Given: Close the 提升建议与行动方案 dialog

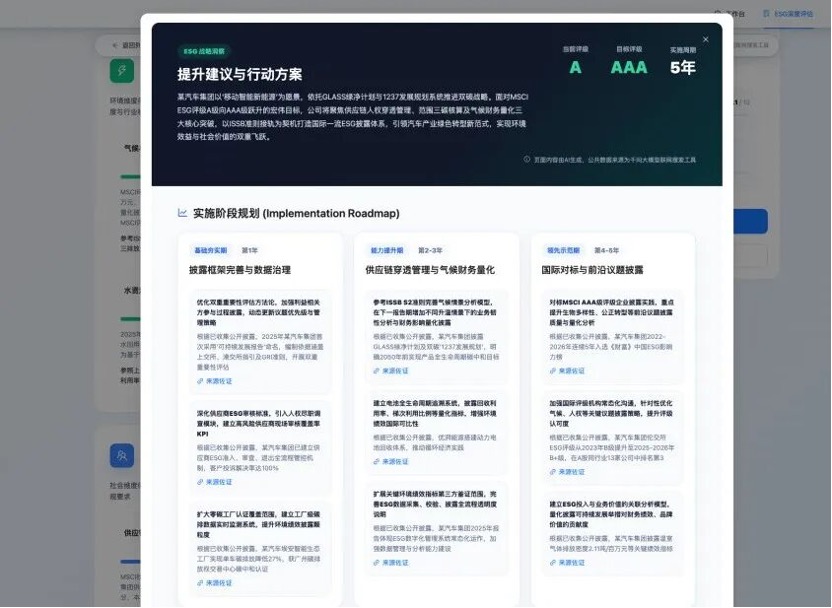Looking at the screenshot, I should pyautogui.click(x=705, y=39).
